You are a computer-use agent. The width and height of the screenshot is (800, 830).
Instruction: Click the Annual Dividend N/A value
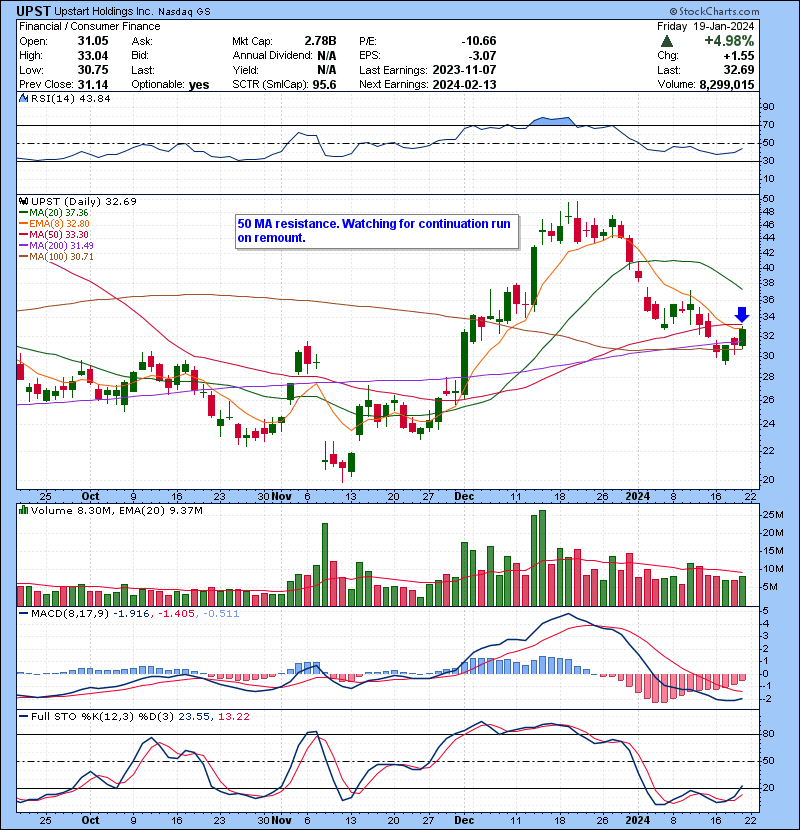click(x=327, y=56)
